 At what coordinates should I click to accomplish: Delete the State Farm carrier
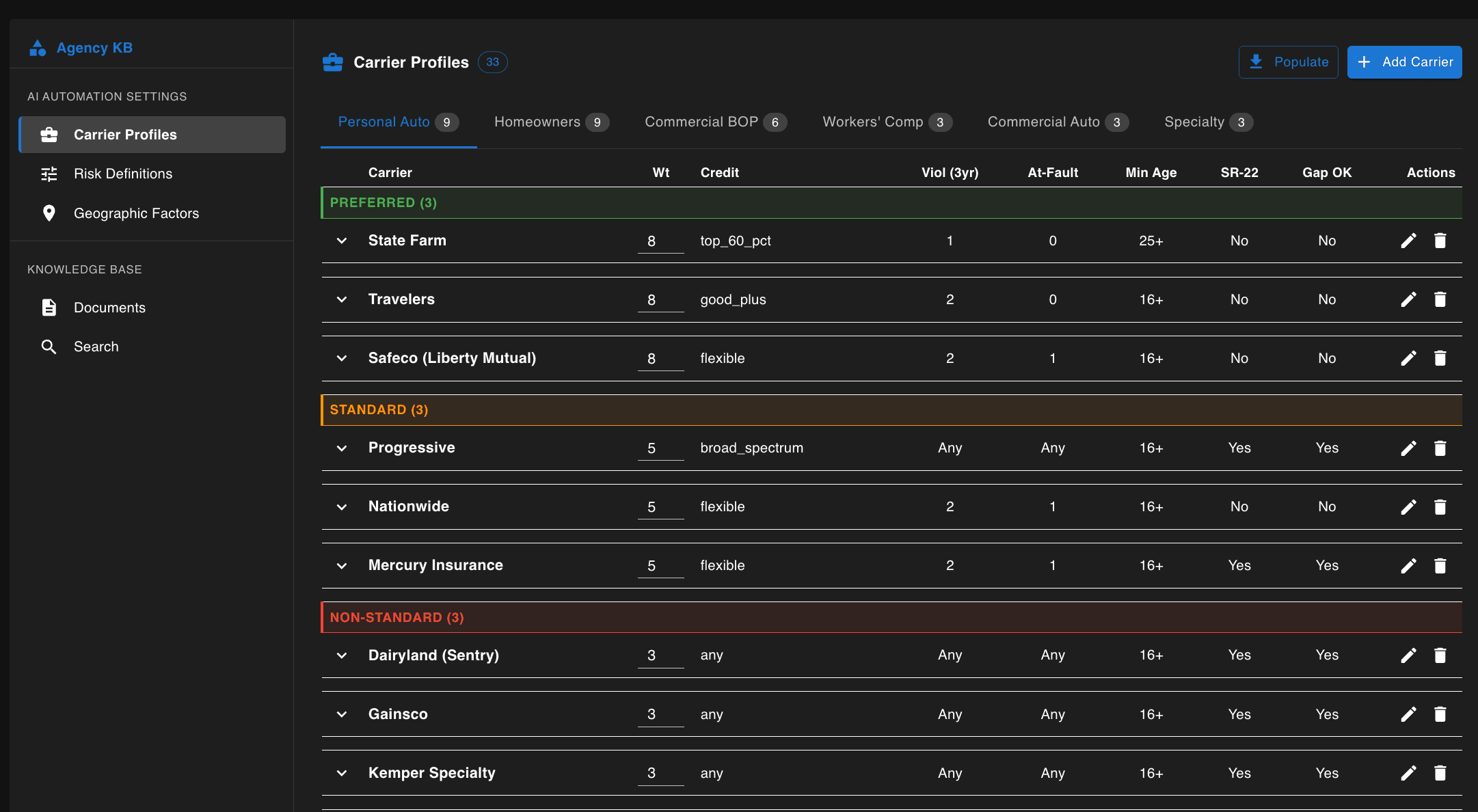pos(1440,241)
